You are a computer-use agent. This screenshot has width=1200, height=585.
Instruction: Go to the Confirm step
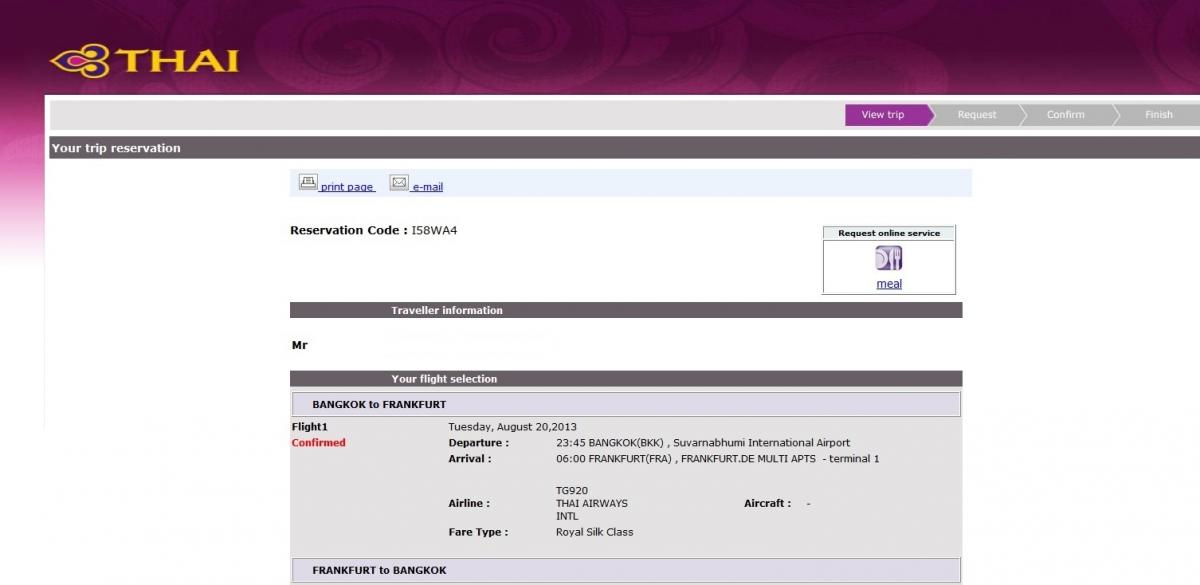[1065, 115]
